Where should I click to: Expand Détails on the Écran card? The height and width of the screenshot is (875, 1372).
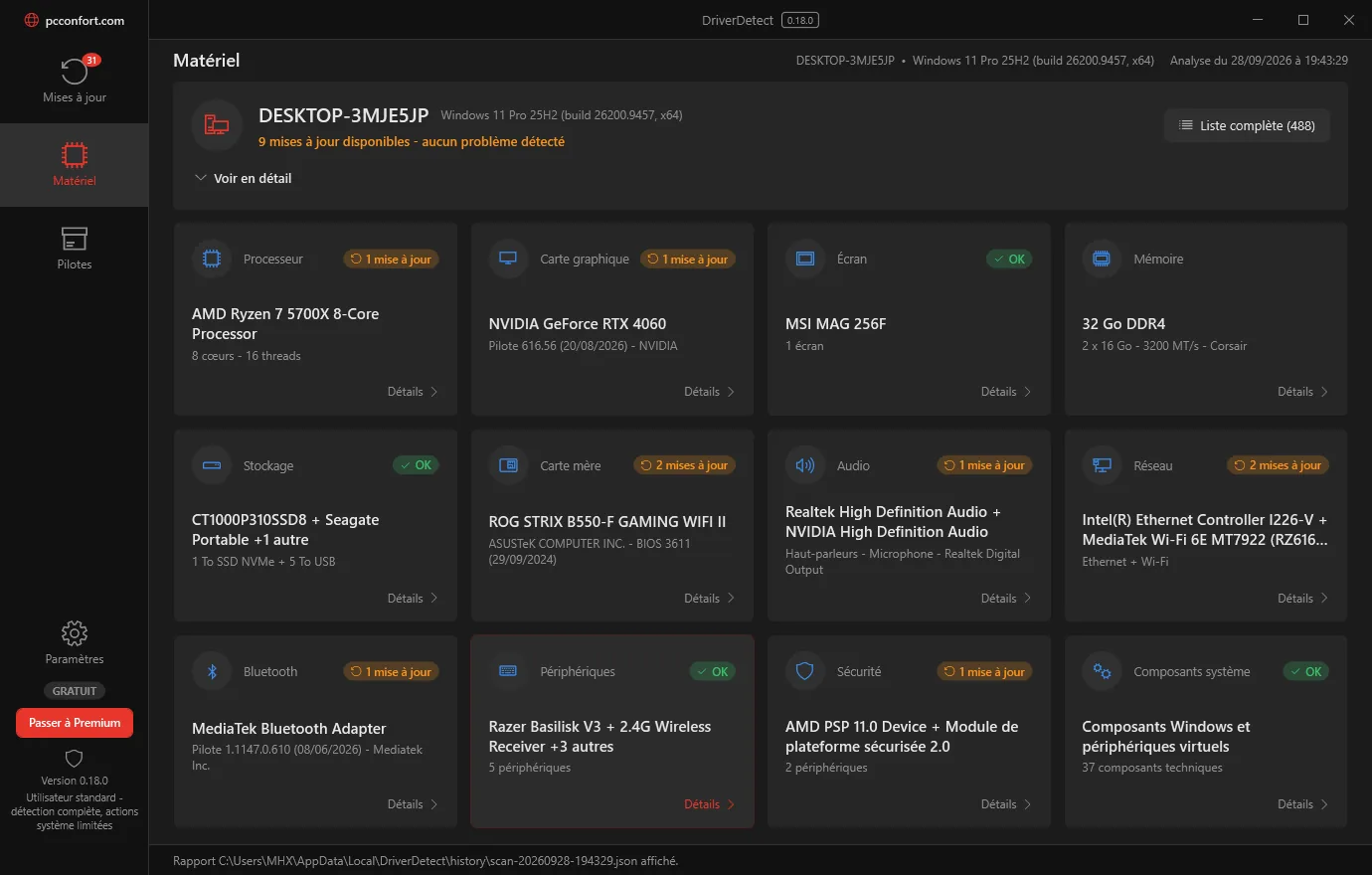[1006, 392]
